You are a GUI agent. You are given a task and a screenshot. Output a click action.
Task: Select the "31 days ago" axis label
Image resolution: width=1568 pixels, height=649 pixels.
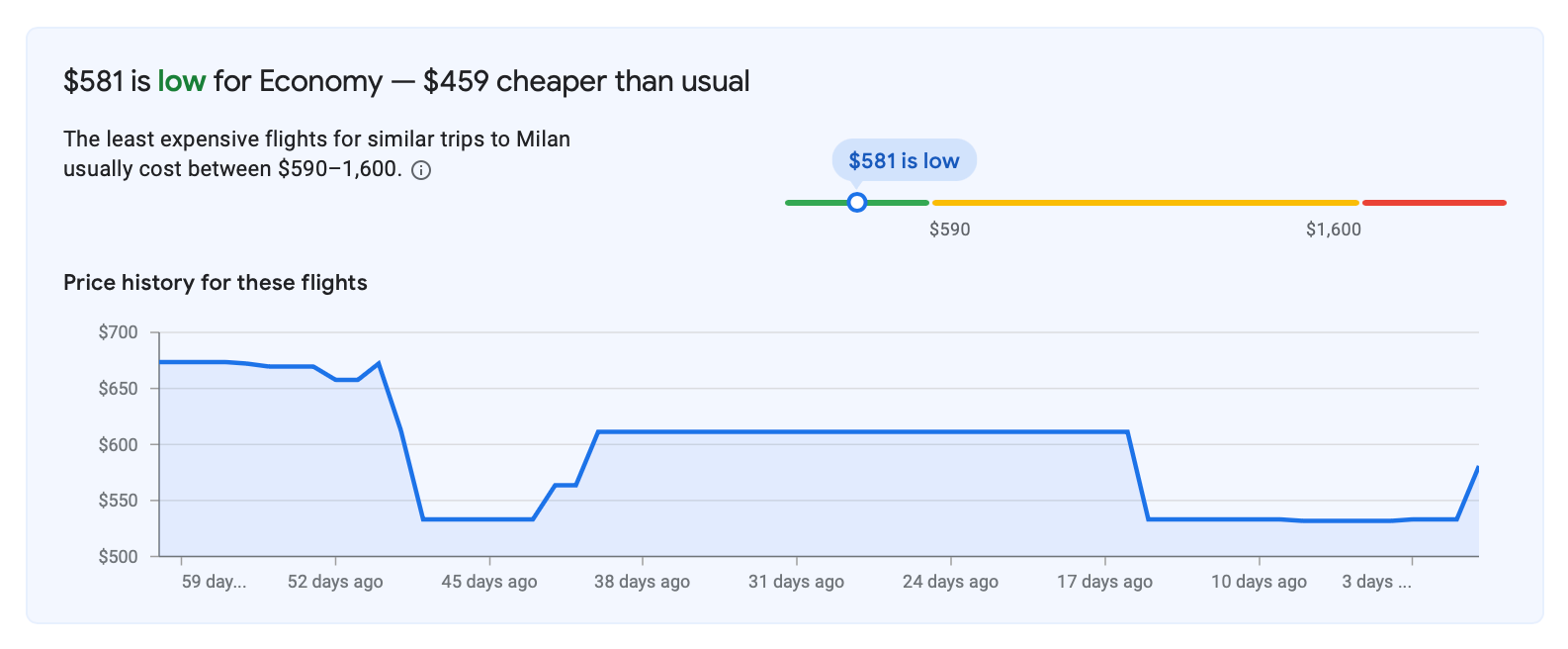click(x=796, y=582)
